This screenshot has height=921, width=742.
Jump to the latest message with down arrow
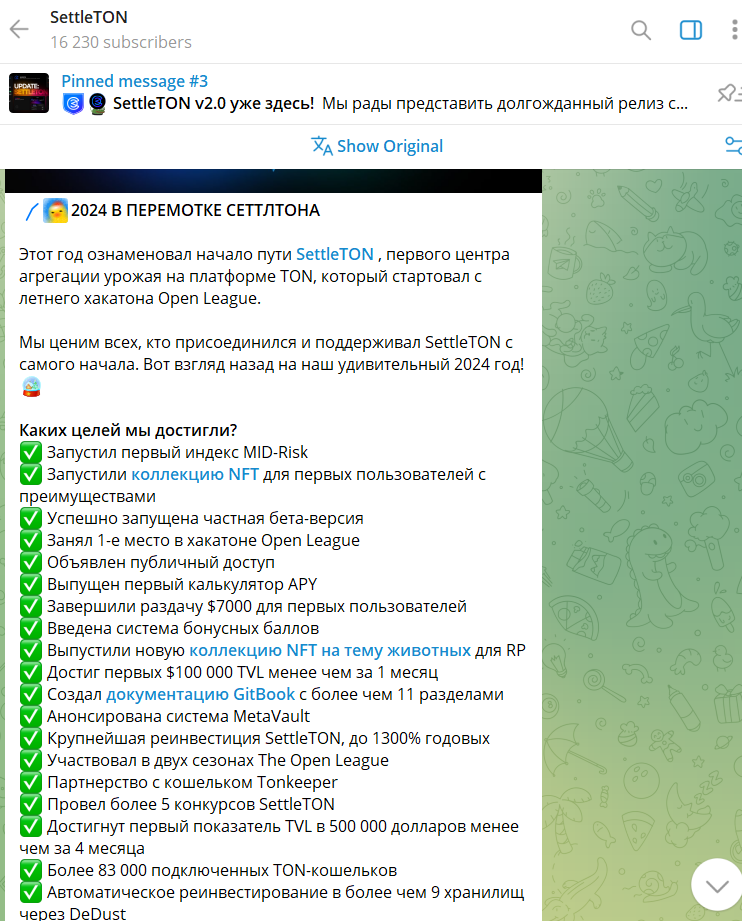click(x=716, y=886)
